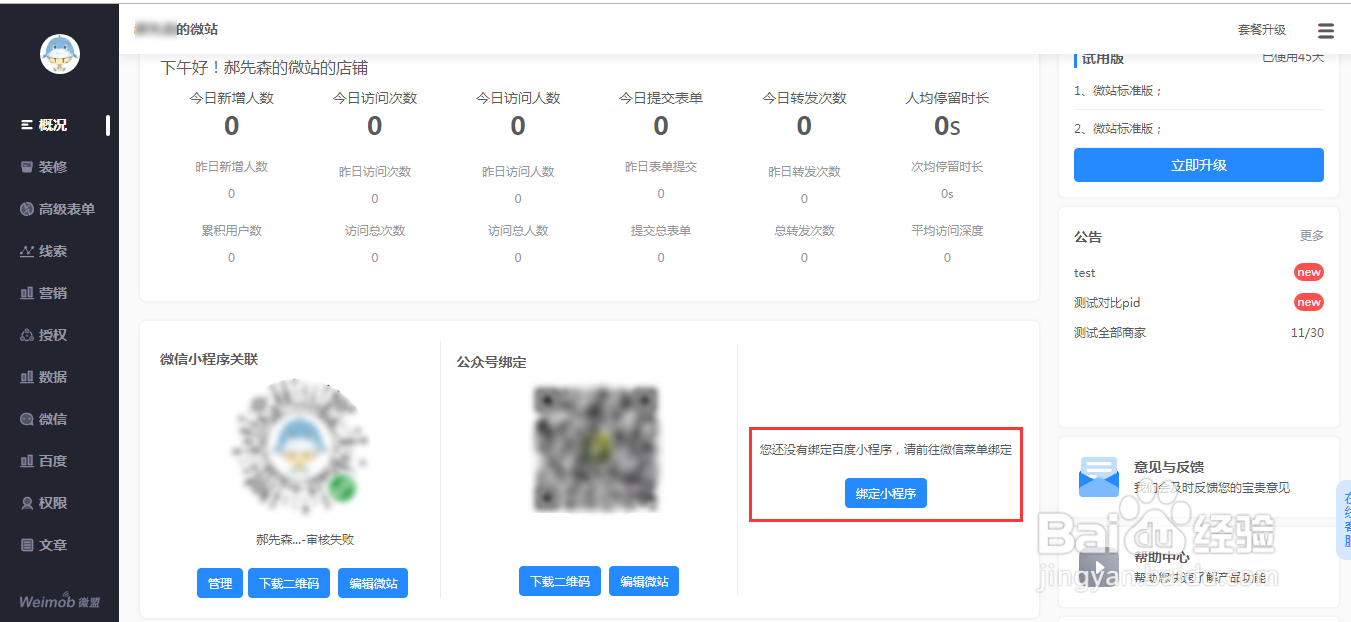Select the 百度 sidebar item

[53, 461]
